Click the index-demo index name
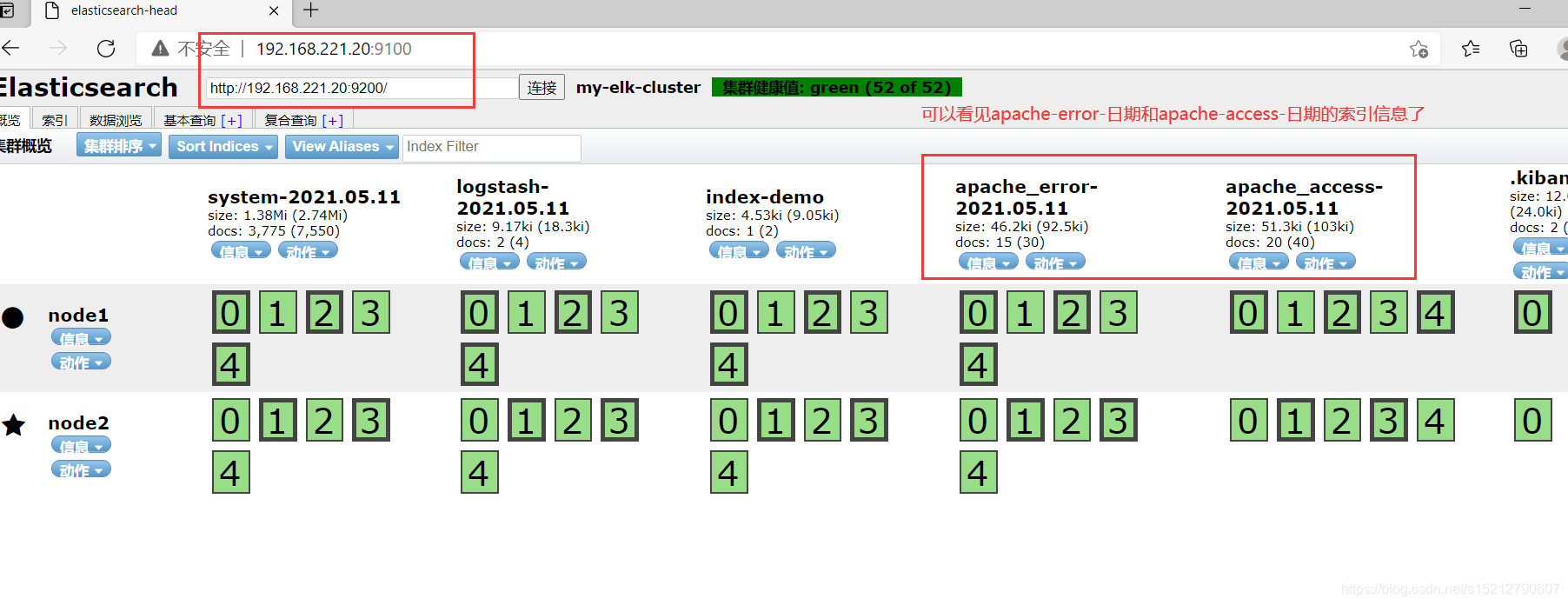 tap(765, 197)
